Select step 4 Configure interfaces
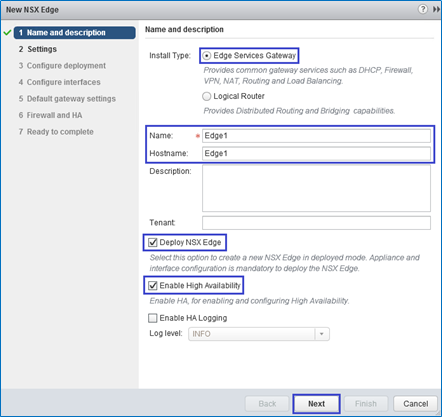The height and width of the screenshot is (417, 442). point(60,82)
